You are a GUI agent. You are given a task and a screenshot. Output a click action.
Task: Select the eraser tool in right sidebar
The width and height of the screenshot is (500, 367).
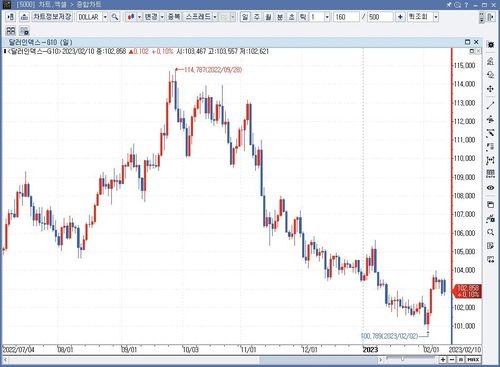[490, 75]
